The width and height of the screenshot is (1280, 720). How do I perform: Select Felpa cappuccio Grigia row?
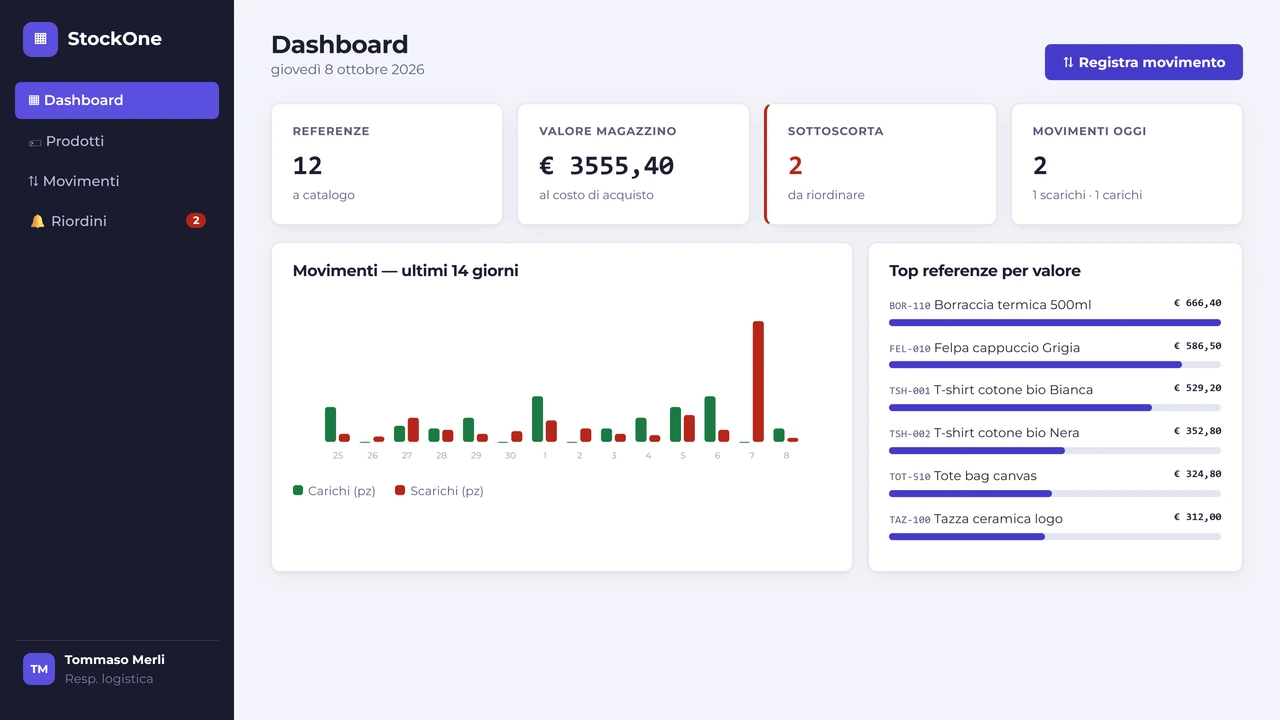click(1055, 354)
